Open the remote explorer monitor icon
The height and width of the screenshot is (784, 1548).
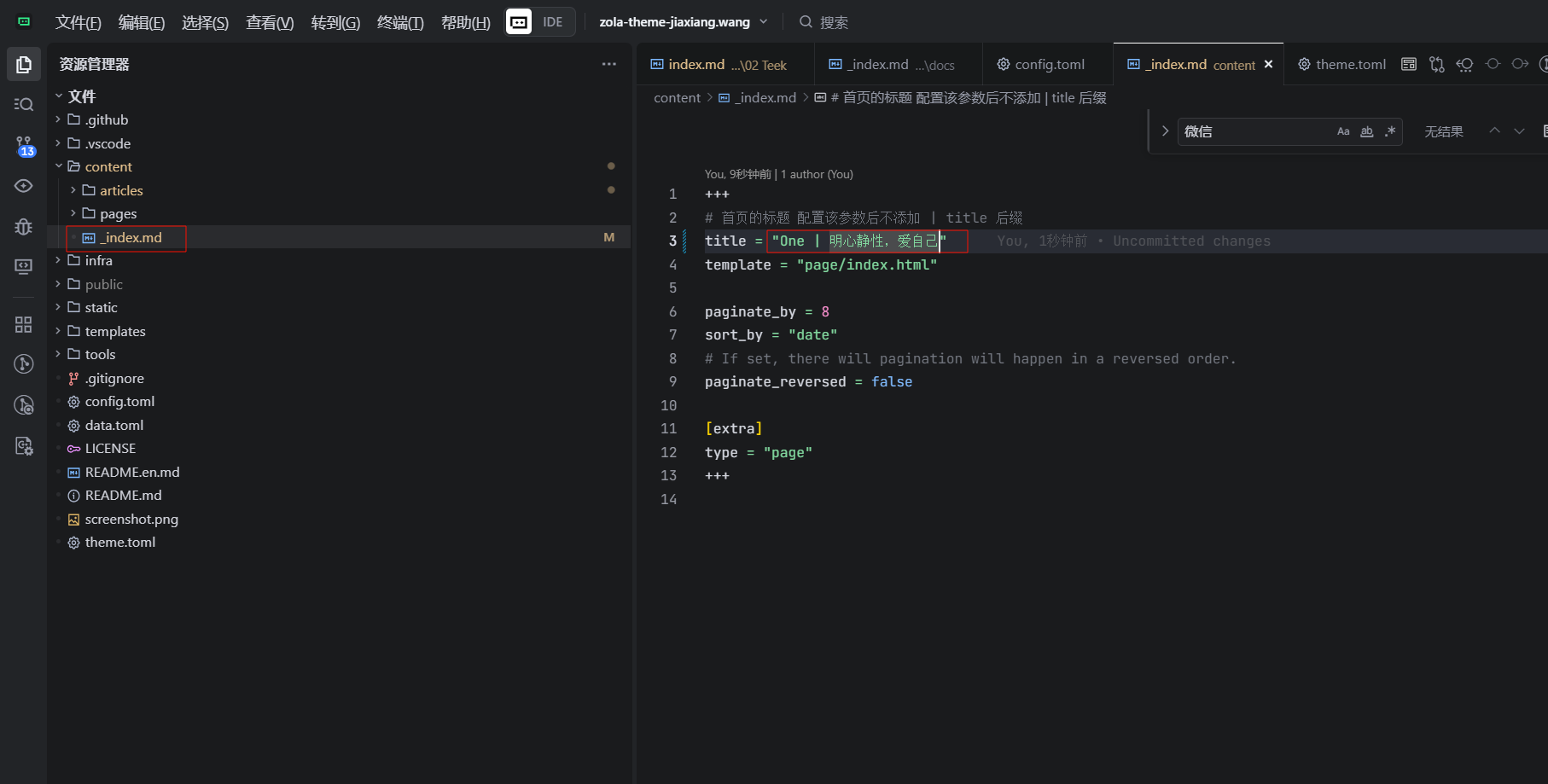tap(24, 267)
